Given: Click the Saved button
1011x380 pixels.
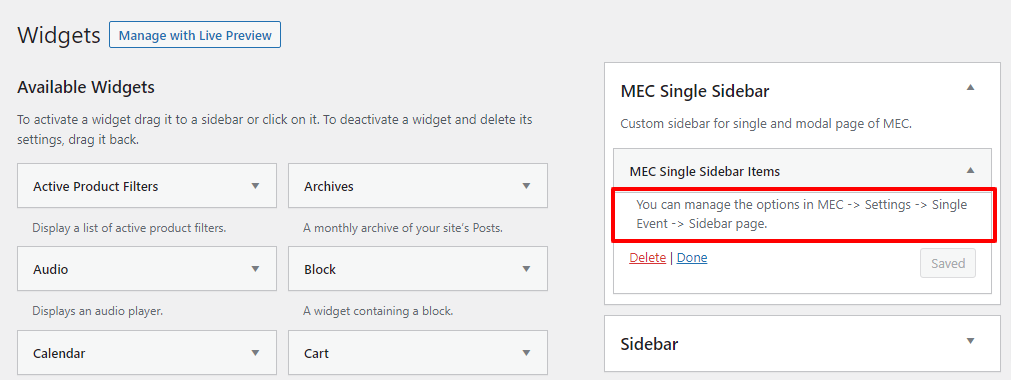Looking at the screenshot, I should coord(948,263).
